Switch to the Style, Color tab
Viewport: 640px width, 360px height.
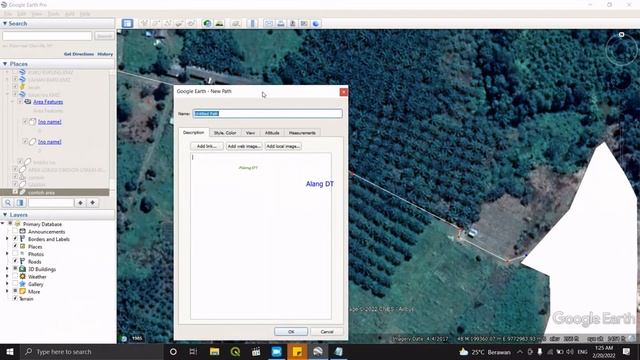pos(225,133)
